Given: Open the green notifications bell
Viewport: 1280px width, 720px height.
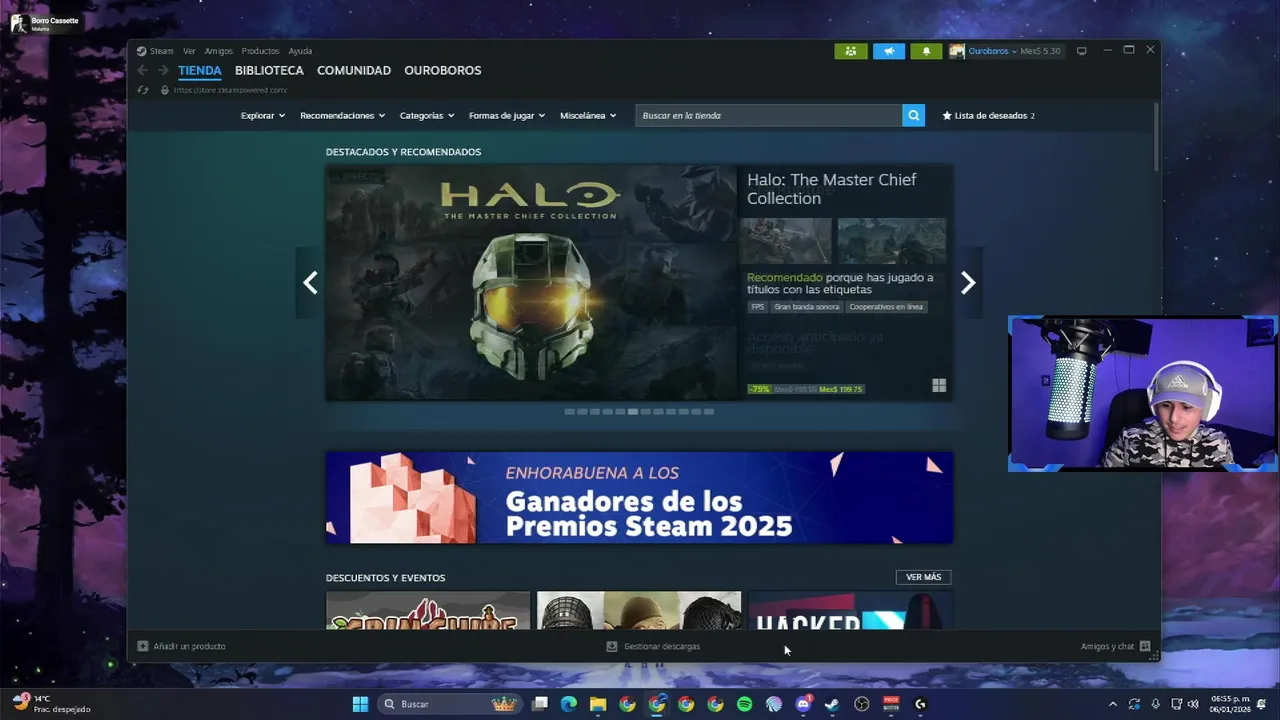Looking at the screenshot, I should tap(926, 51).
